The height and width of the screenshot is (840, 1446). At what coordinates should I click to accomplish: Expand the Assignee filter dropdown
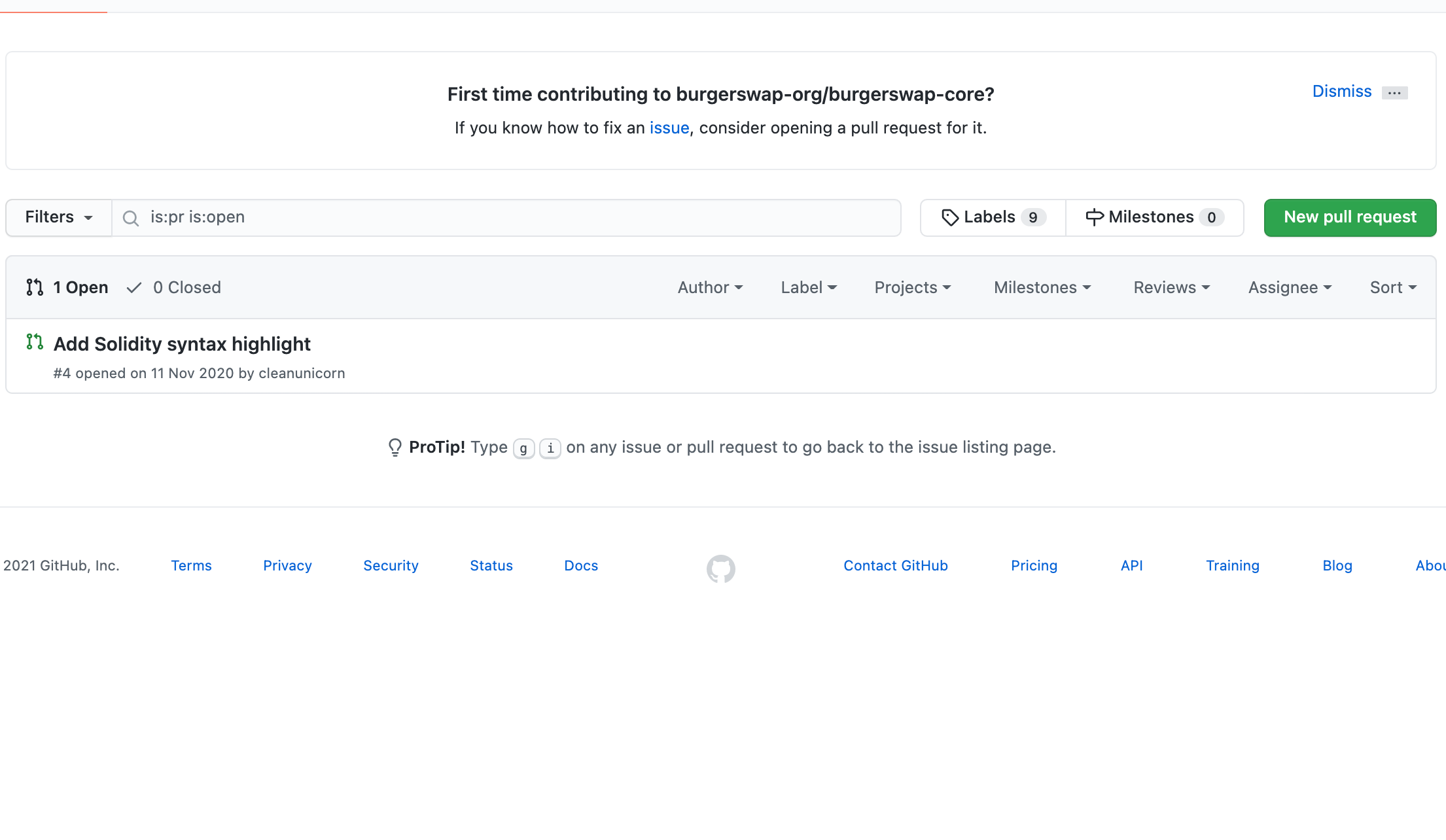click(1290, 287)
